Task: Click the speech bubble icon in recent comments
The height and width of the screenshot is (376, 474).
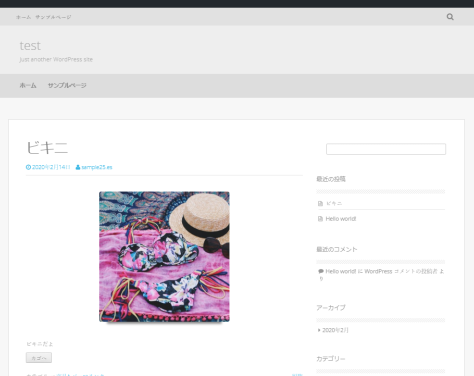Action: pos(321,271)
